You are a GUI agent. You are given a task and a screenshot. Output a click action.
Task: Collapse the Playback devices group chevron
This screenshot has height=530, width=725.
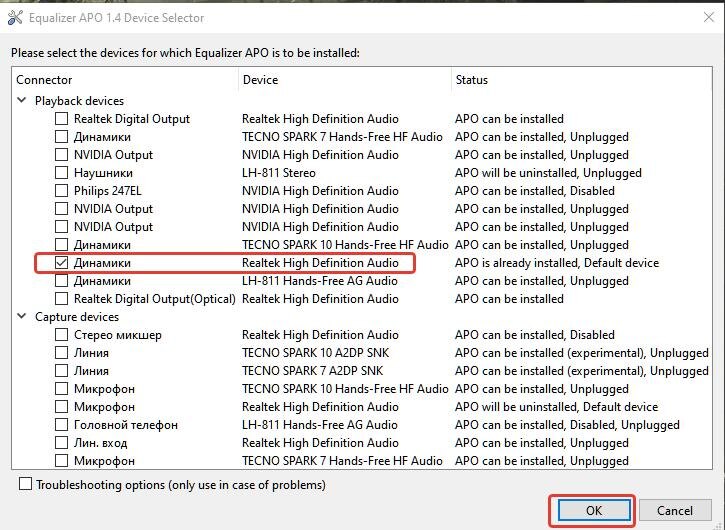click(21, 100)
